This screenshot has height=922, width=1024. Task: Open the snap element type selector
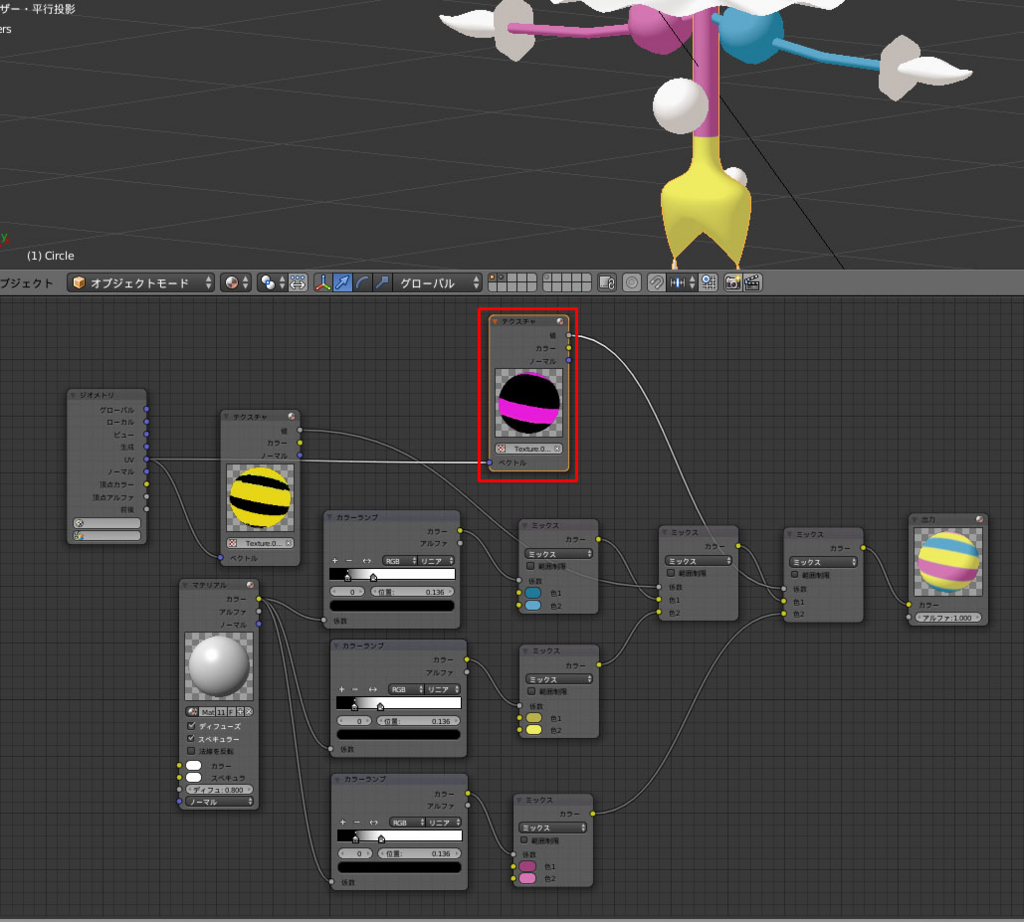click(x=682, y=283)
